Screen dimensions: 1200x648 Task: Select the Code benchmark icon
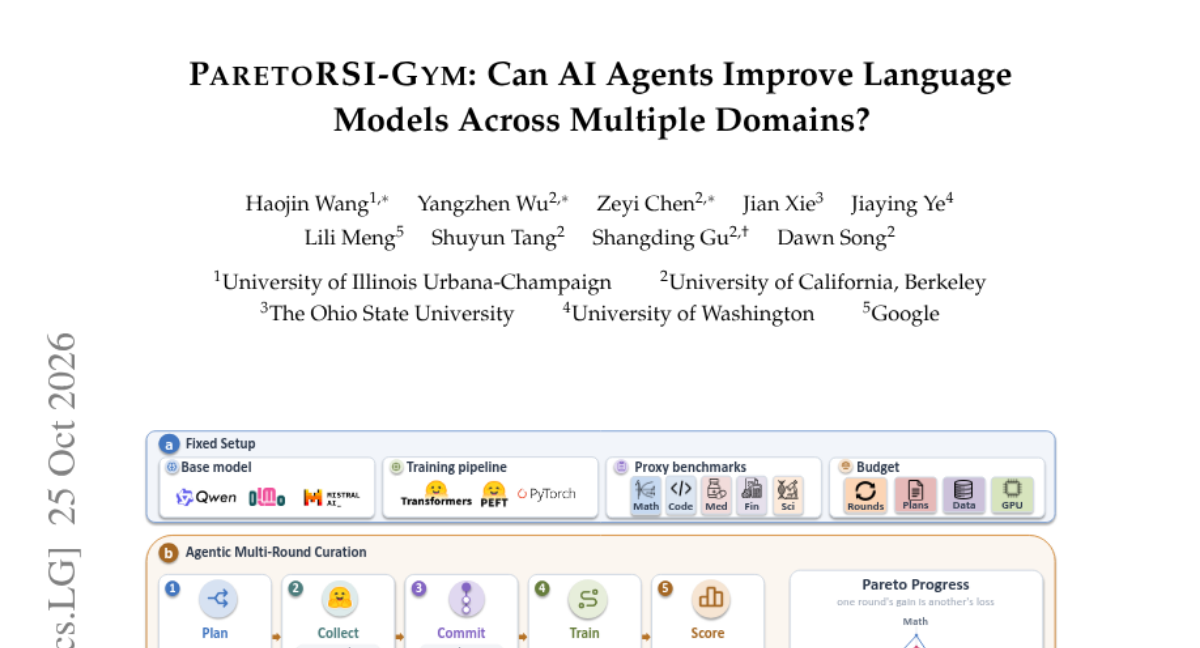(681, 495)
